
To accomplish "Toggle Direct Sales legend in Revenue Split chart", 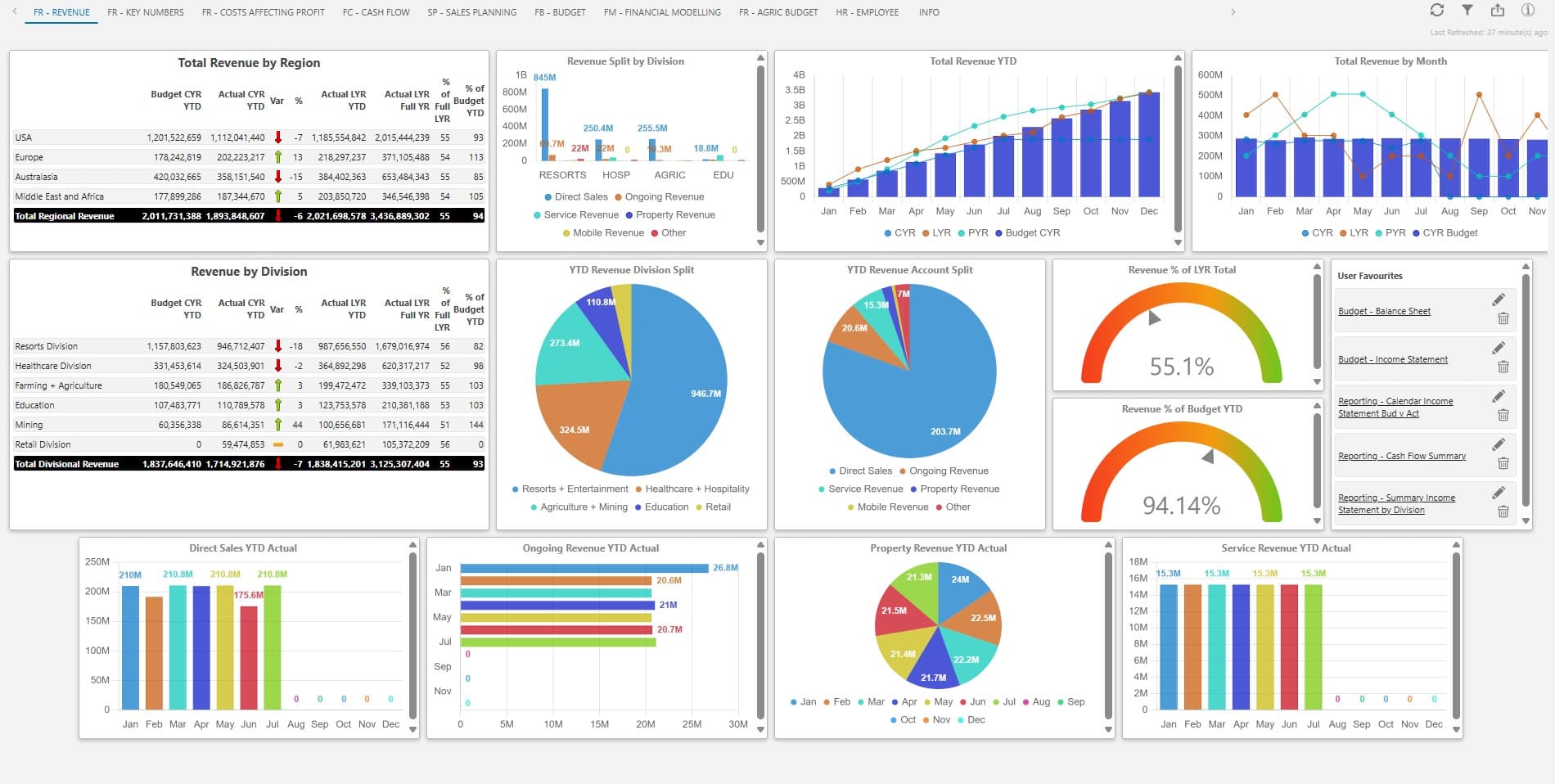I will click(x=576, y=196).
